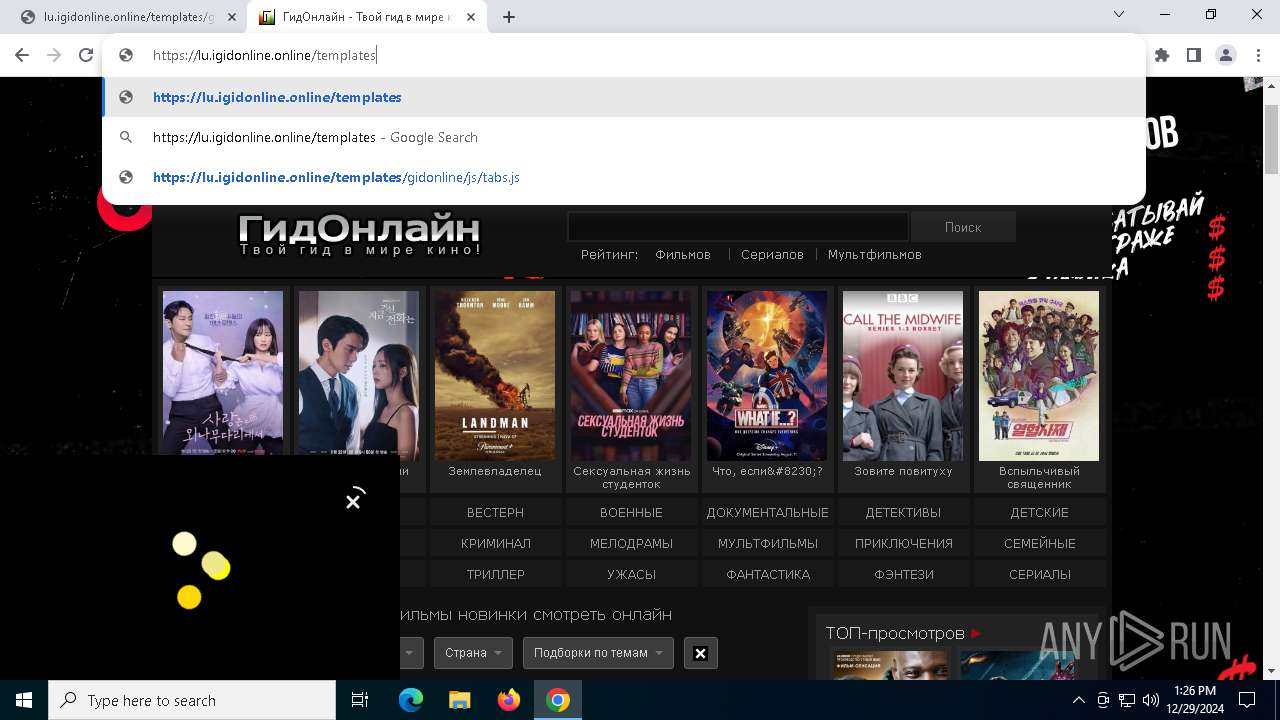Select the ДЕТЕКТИВЫ genre

point(903,512)
